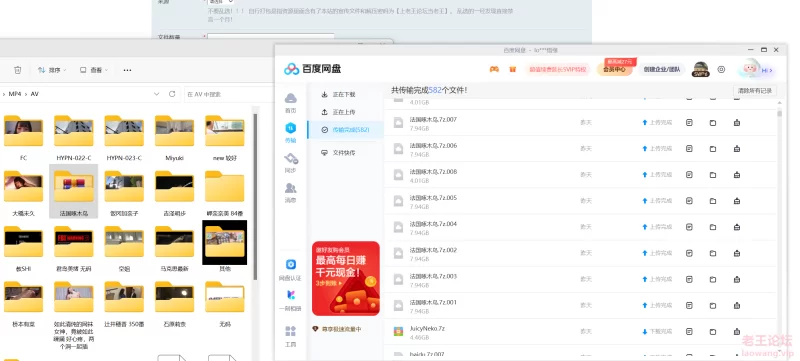
Task: Click the SVIP user avatar in header
Action: 701,69
